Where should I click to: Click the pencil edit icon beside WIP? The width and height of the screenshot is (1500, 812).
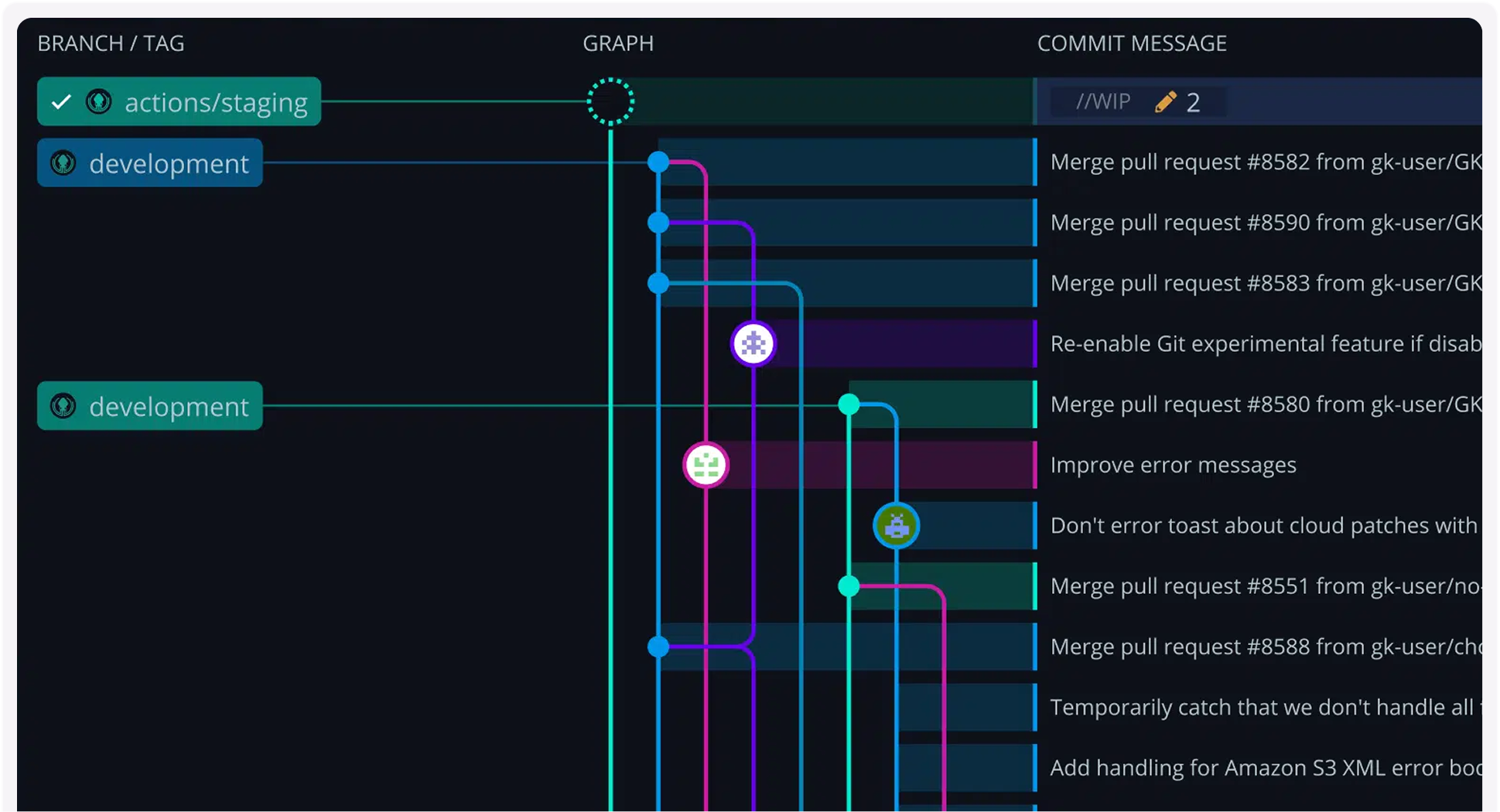point(1165,101)
